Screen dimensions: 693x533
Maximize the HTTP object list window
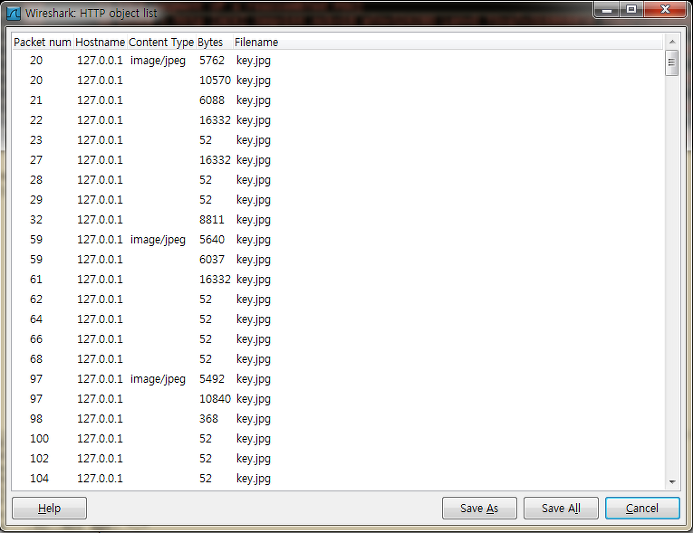pyautogui.click(x=632, y=9)
